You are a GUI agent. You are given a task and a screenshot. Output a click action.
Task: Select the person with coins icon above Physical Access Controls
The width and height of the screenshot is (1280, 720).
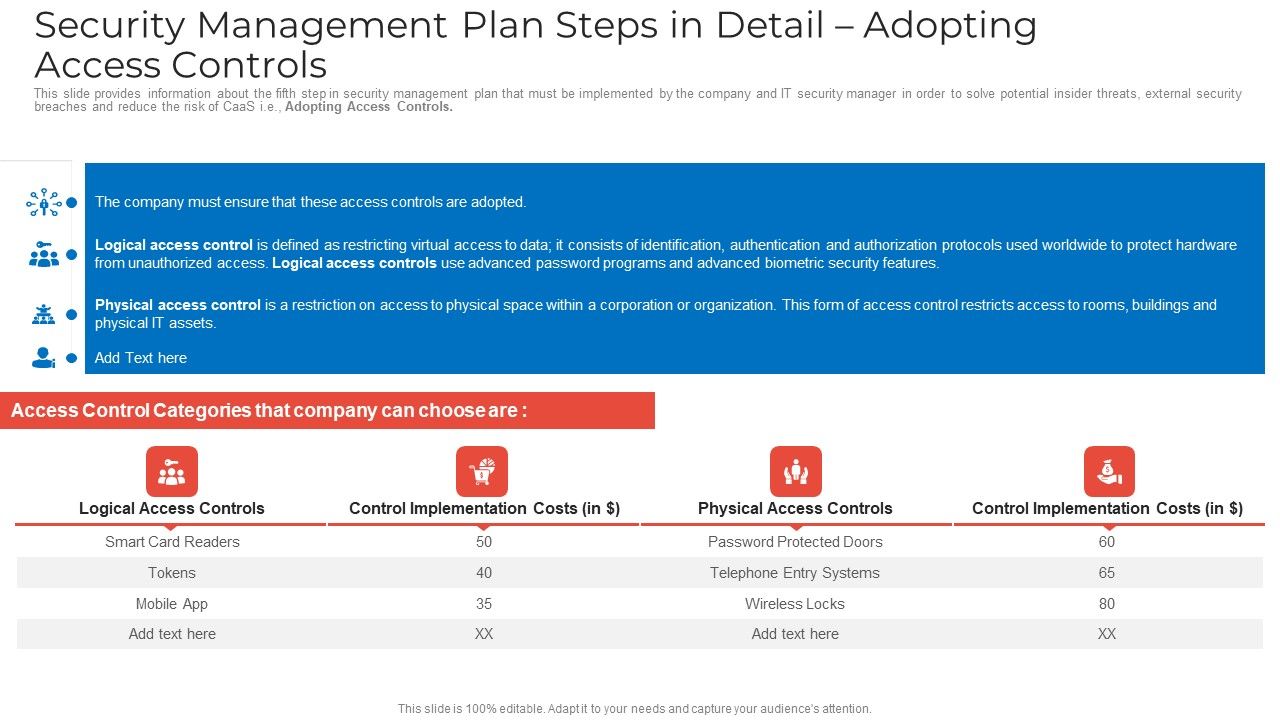pyautogui.click(x=795, y=470)
